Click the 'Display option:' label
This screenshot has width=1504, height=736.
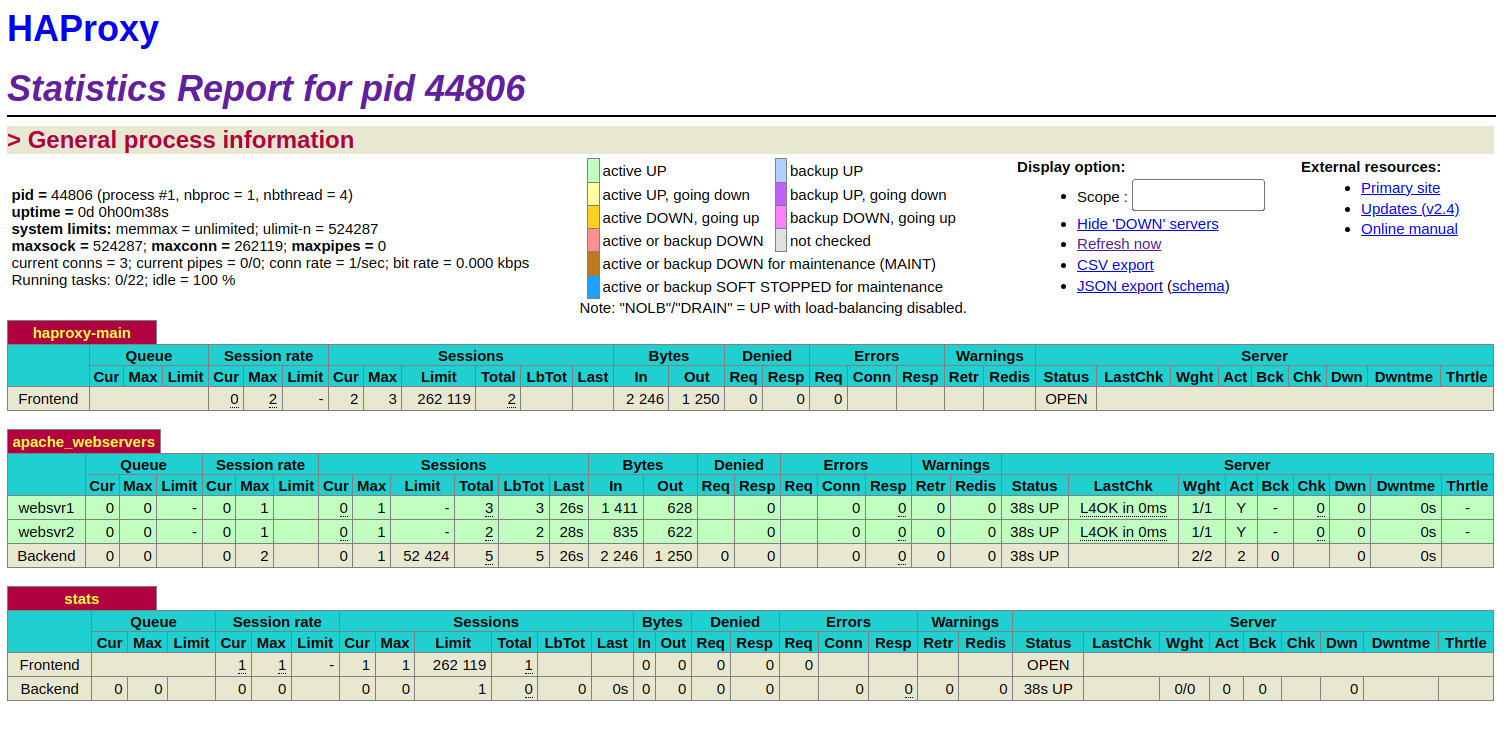tap(1071, 167)
